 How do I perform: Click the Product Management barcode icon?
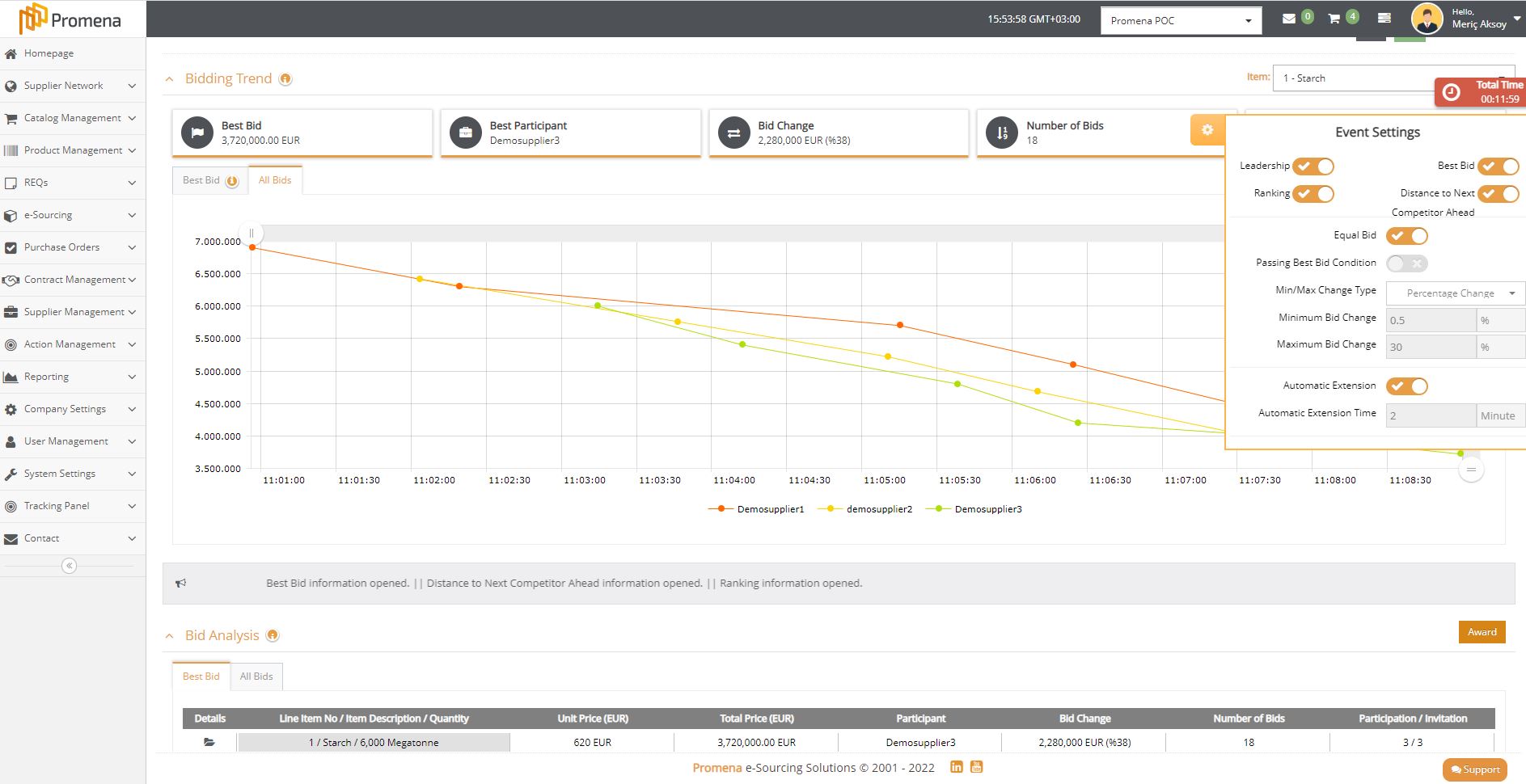point(11,150)
